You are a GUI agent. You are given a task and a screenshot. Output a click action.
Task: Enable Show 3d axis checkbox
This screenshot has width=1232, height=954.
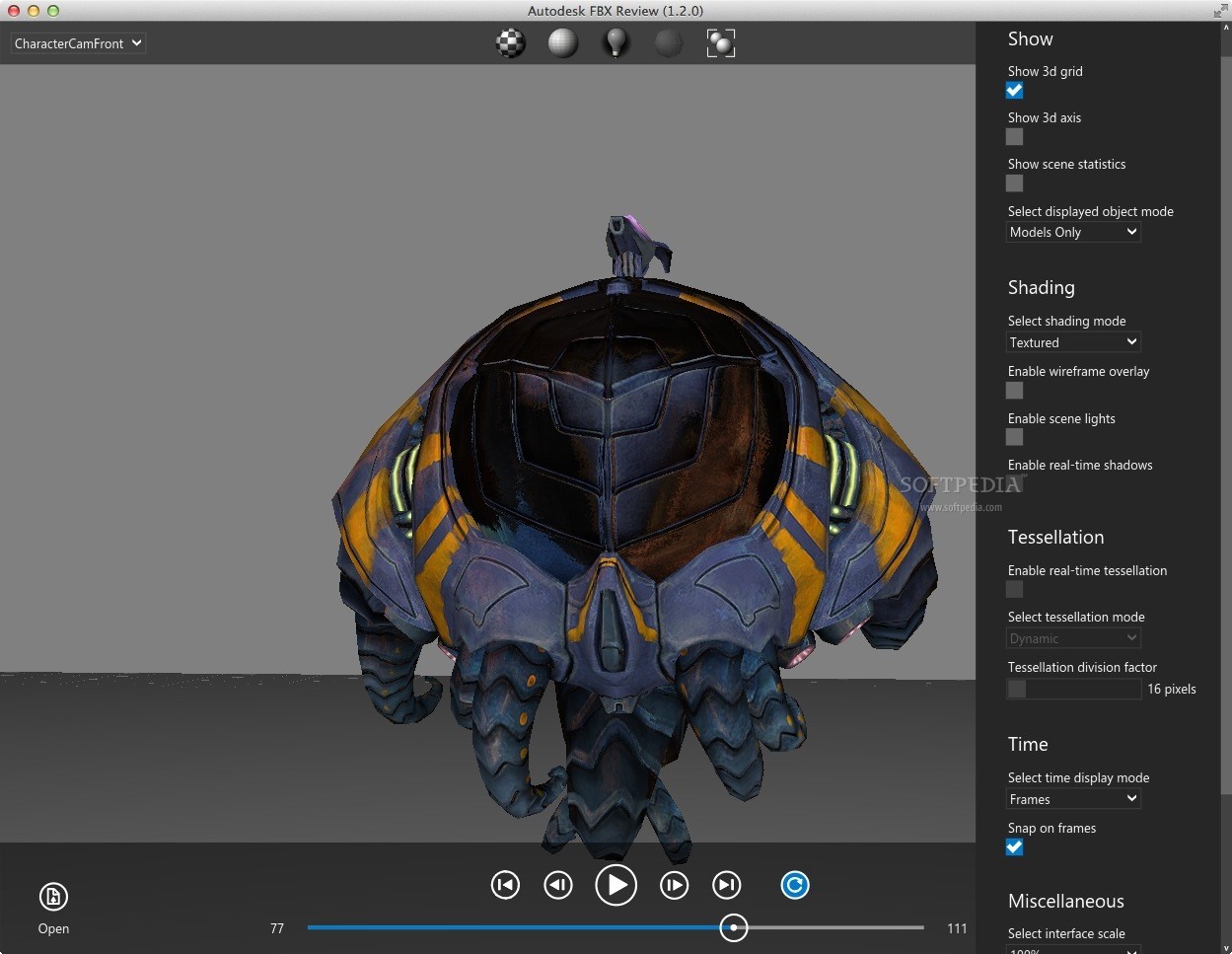point(1014,137)
